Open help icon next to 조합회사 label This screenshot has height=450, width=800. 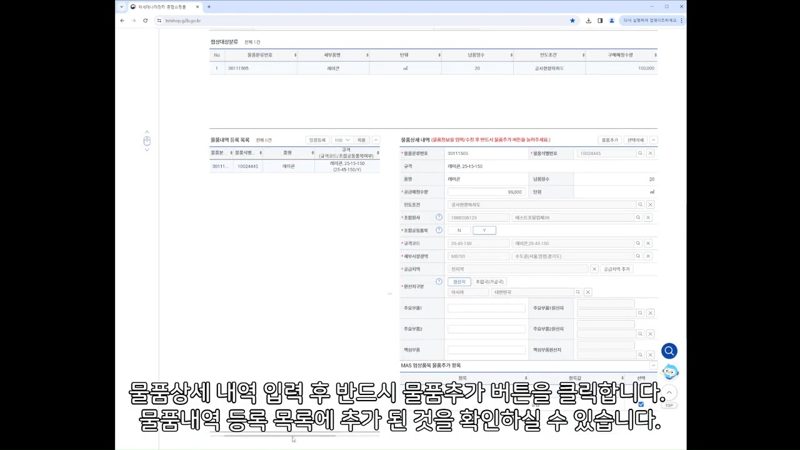(x=439, y=217)
